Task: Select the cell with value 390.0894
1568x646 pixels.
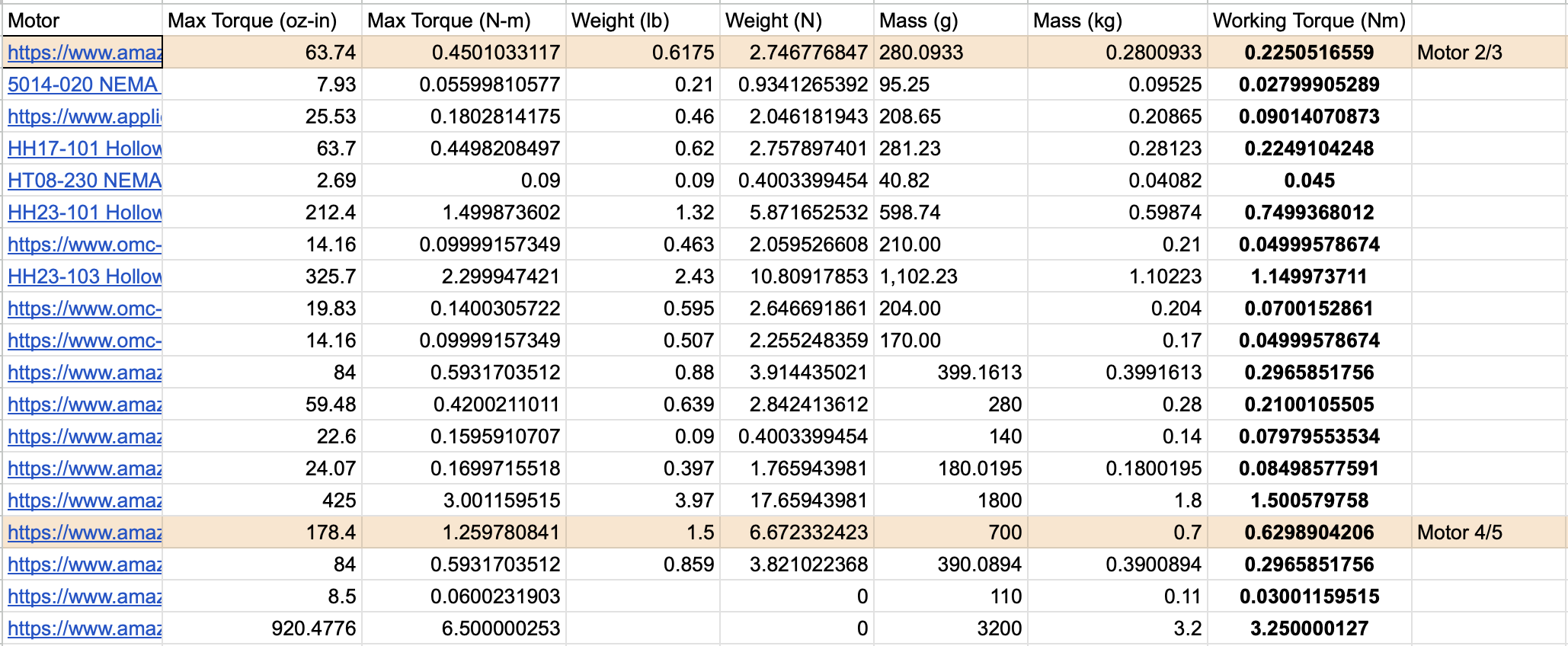Action: tap(951, 564)
